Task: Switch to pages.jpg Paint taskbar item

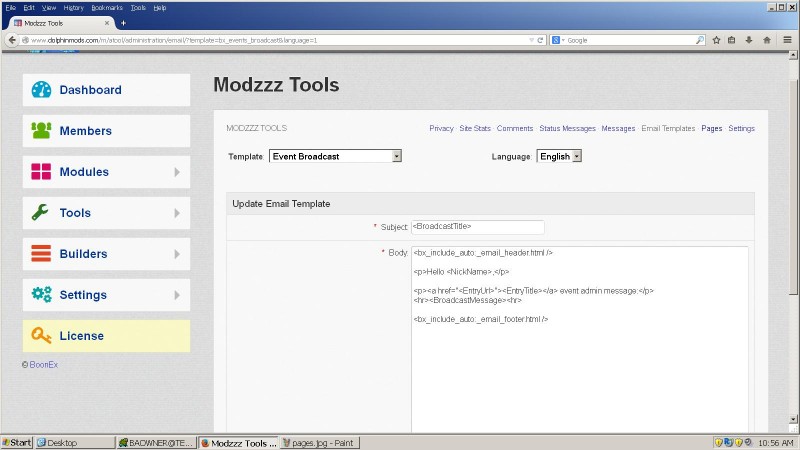Action: tap(320, 442)
